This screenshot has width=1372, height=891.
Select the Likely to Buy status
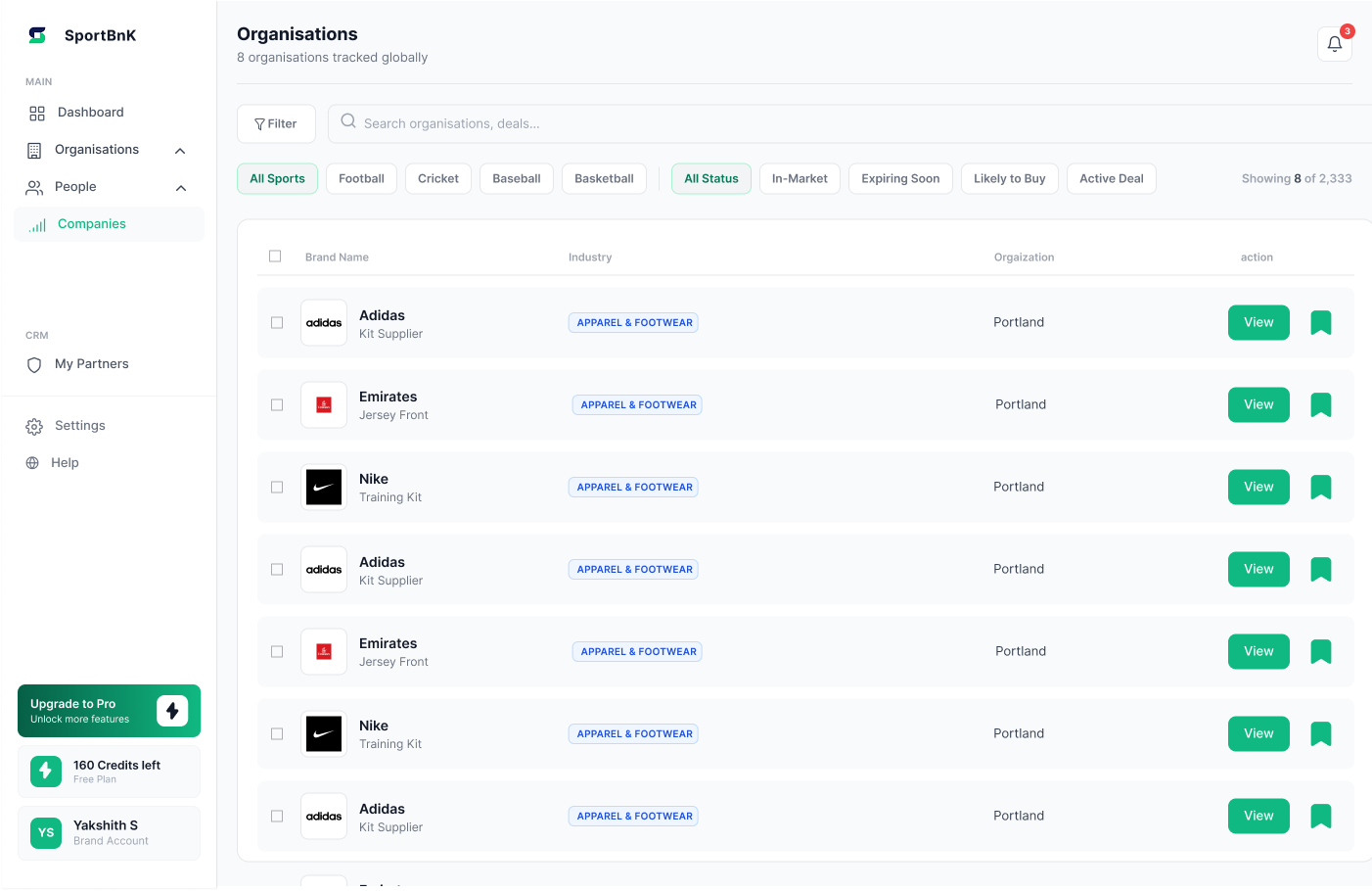1010,179
